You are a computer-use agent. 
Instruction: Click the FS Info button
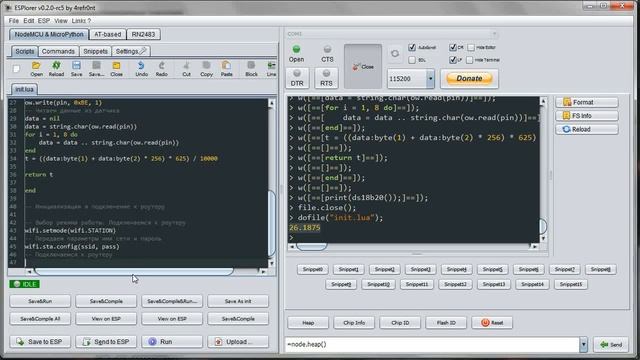pos(587,116)
